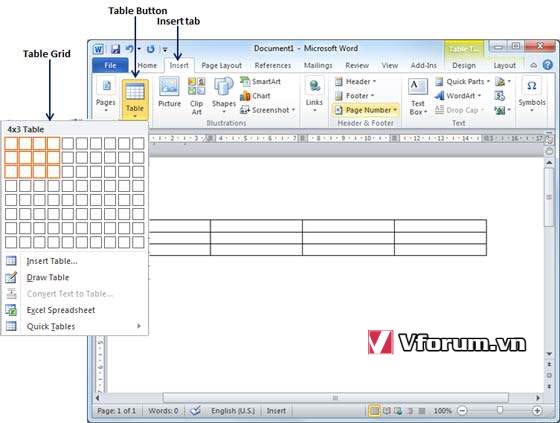Open the Shapes gallery
The width and height of the screenshot is (560, 423).
tap(224, 96)
